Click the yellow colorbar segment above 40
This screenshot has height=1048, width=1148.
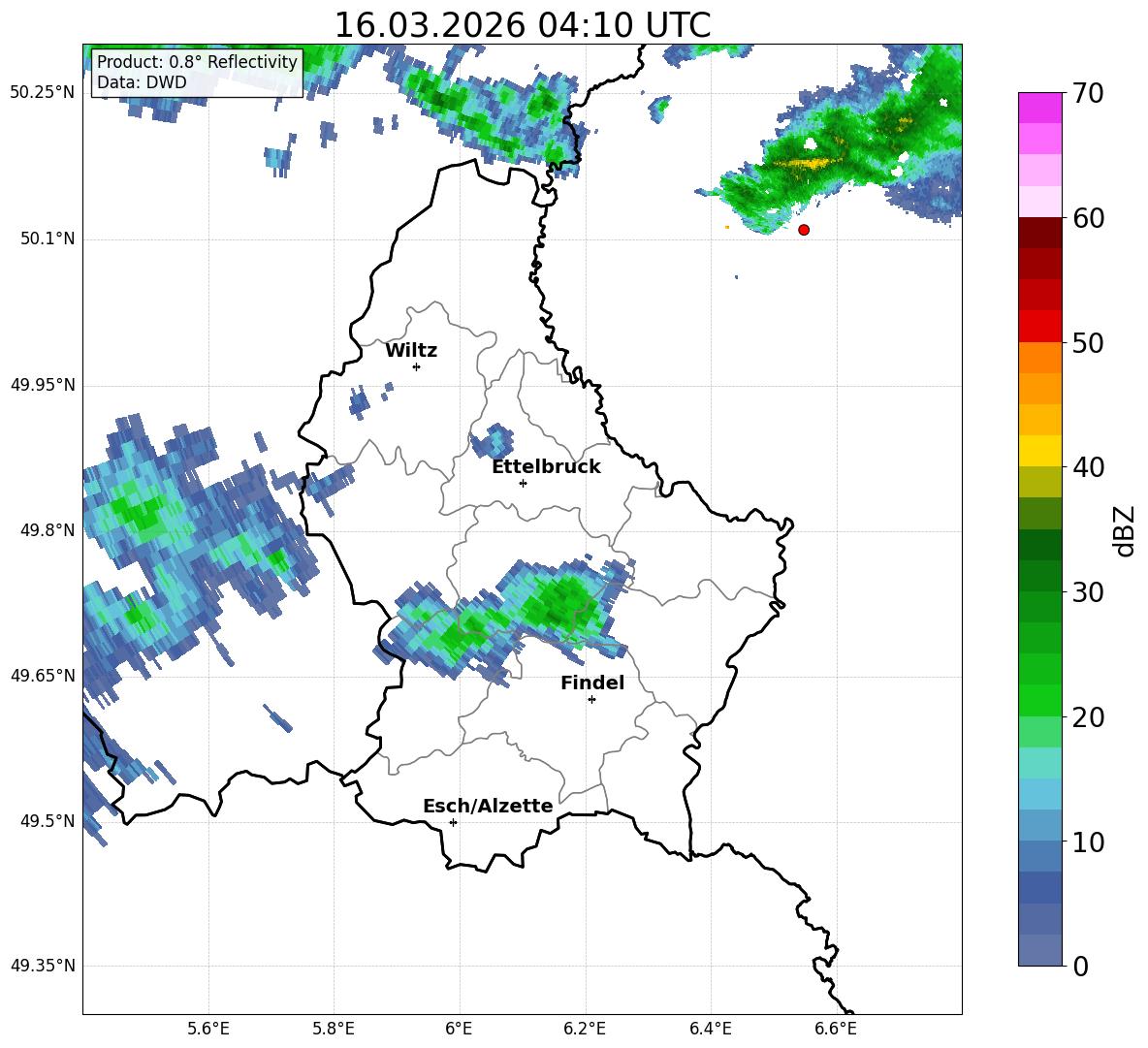pyautogui.click(x=1039, y=452)
